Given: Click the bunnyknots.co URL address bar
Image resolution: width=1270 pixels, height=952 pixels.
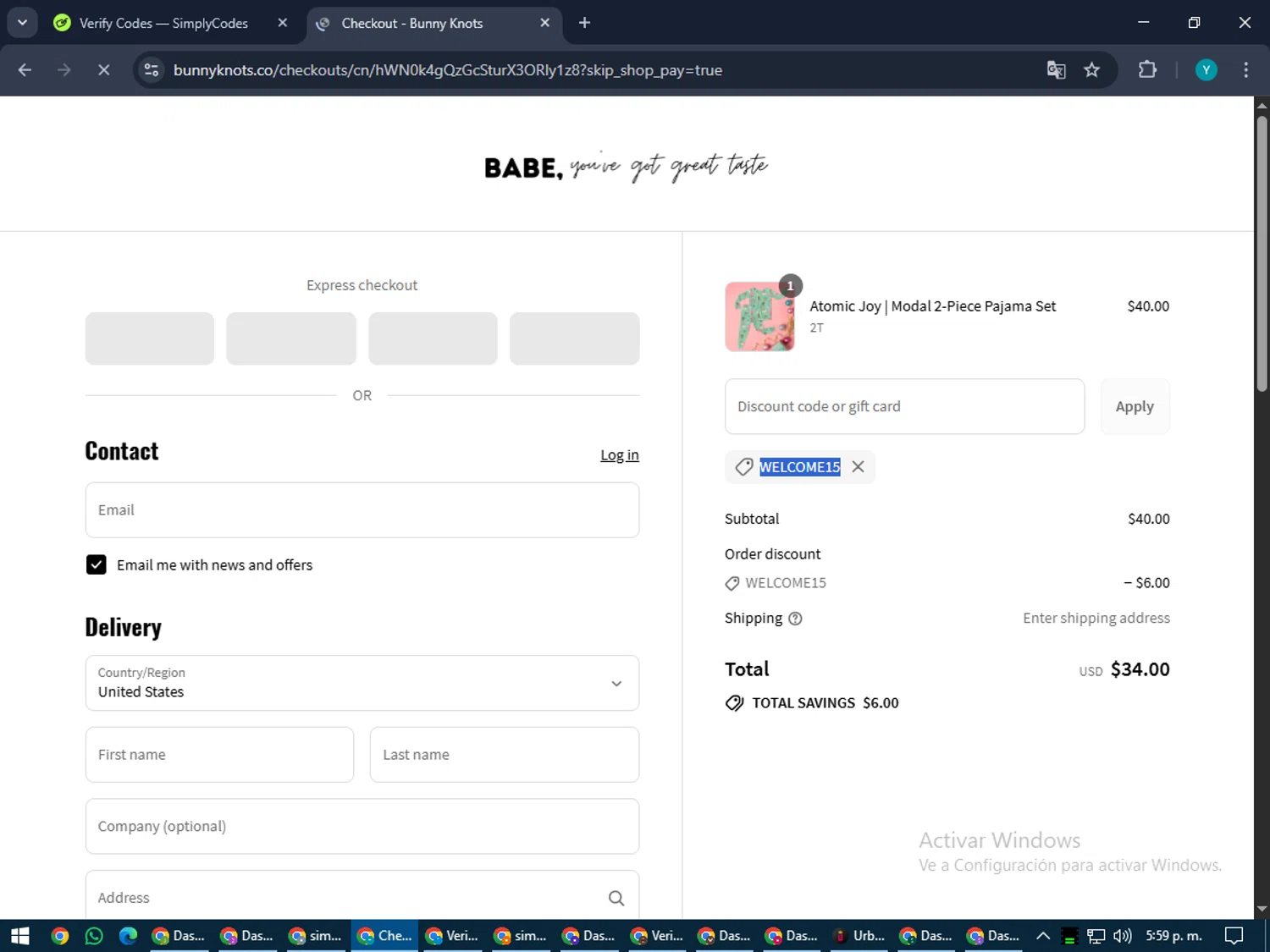Looking at the screenshot, I should 448,70.
